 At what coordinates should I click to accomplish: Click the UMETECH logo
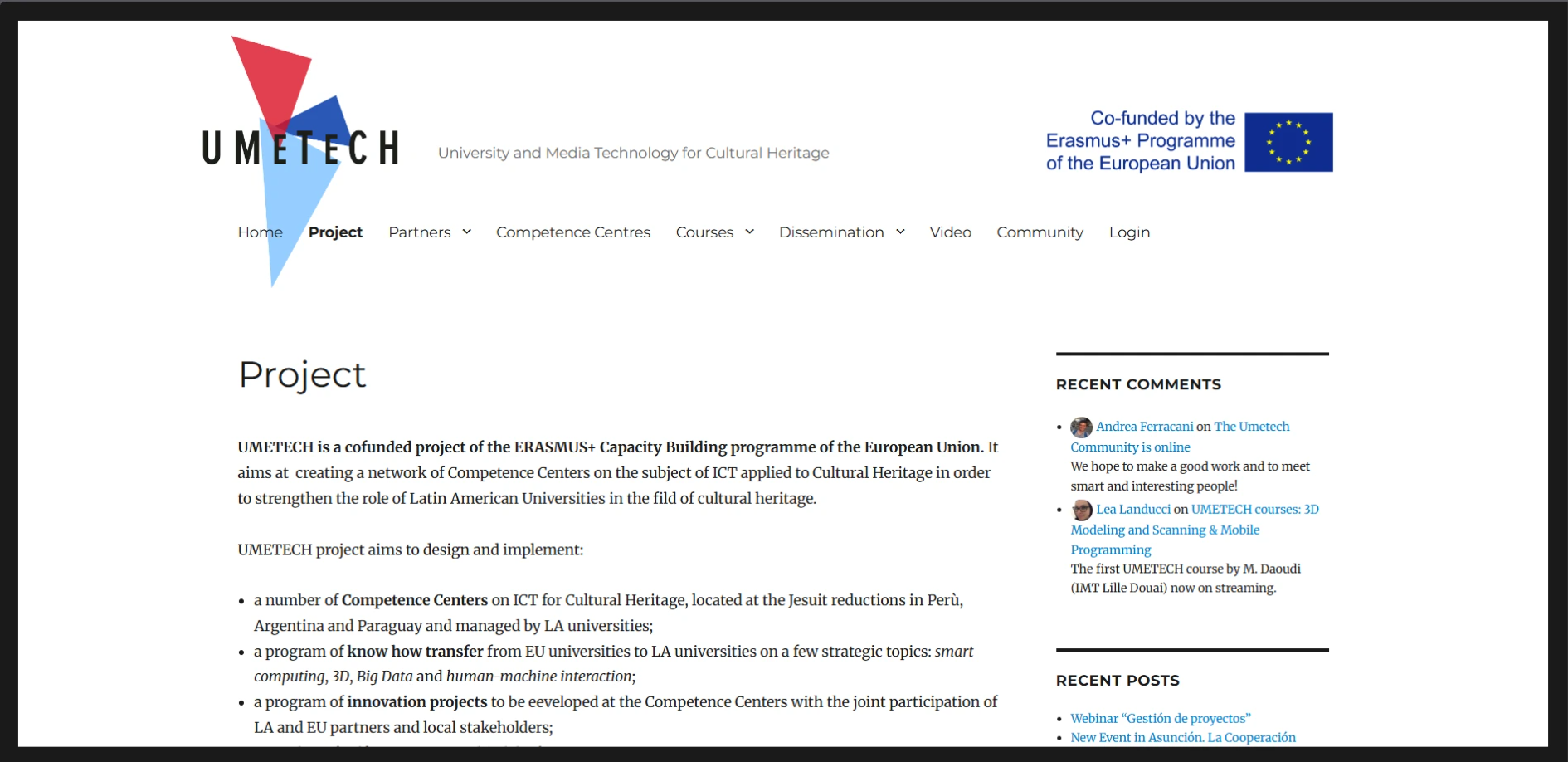(x=300, y=148)
